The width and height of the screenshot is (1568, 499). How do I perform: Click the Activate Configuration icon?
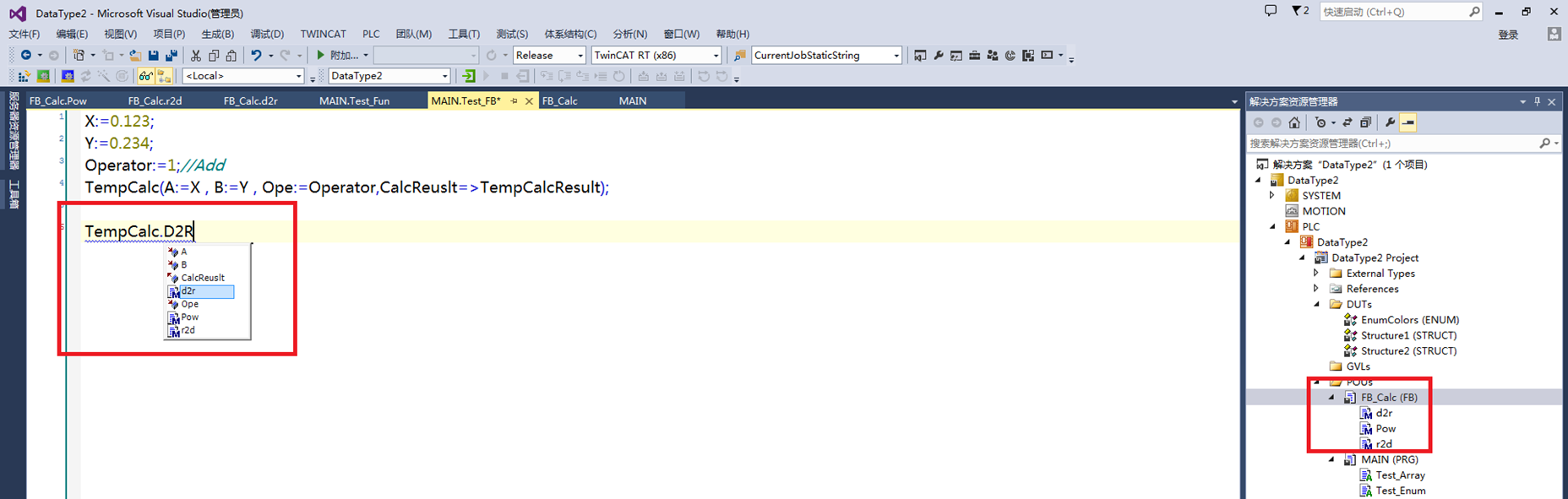[24, 76]
